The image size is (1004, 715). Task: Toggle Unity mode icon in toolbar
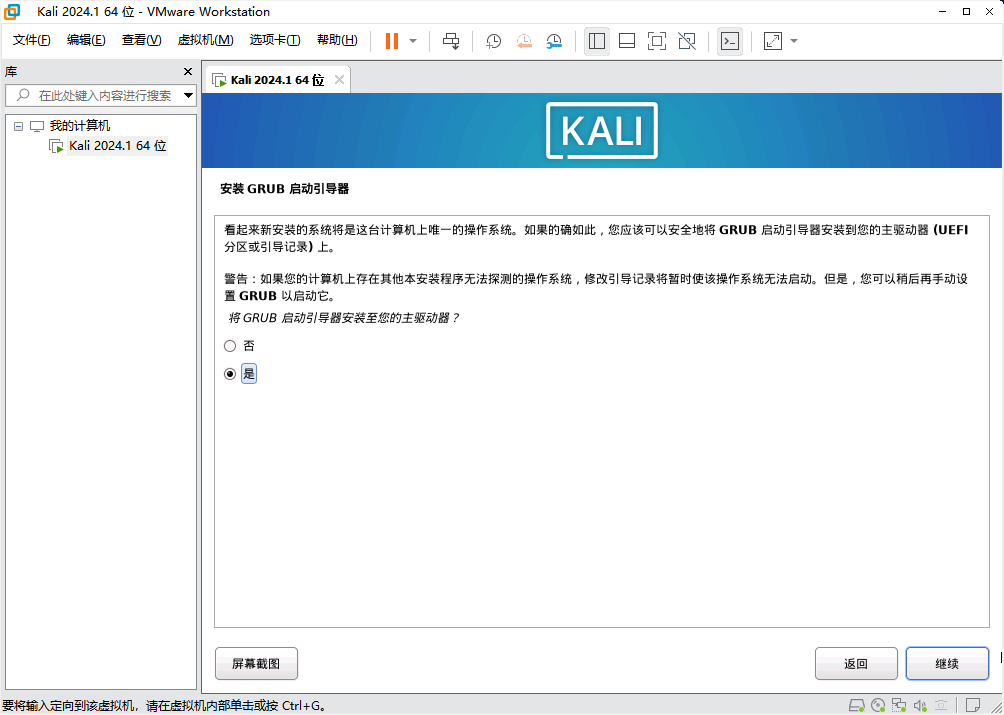[x=687, y=41]
